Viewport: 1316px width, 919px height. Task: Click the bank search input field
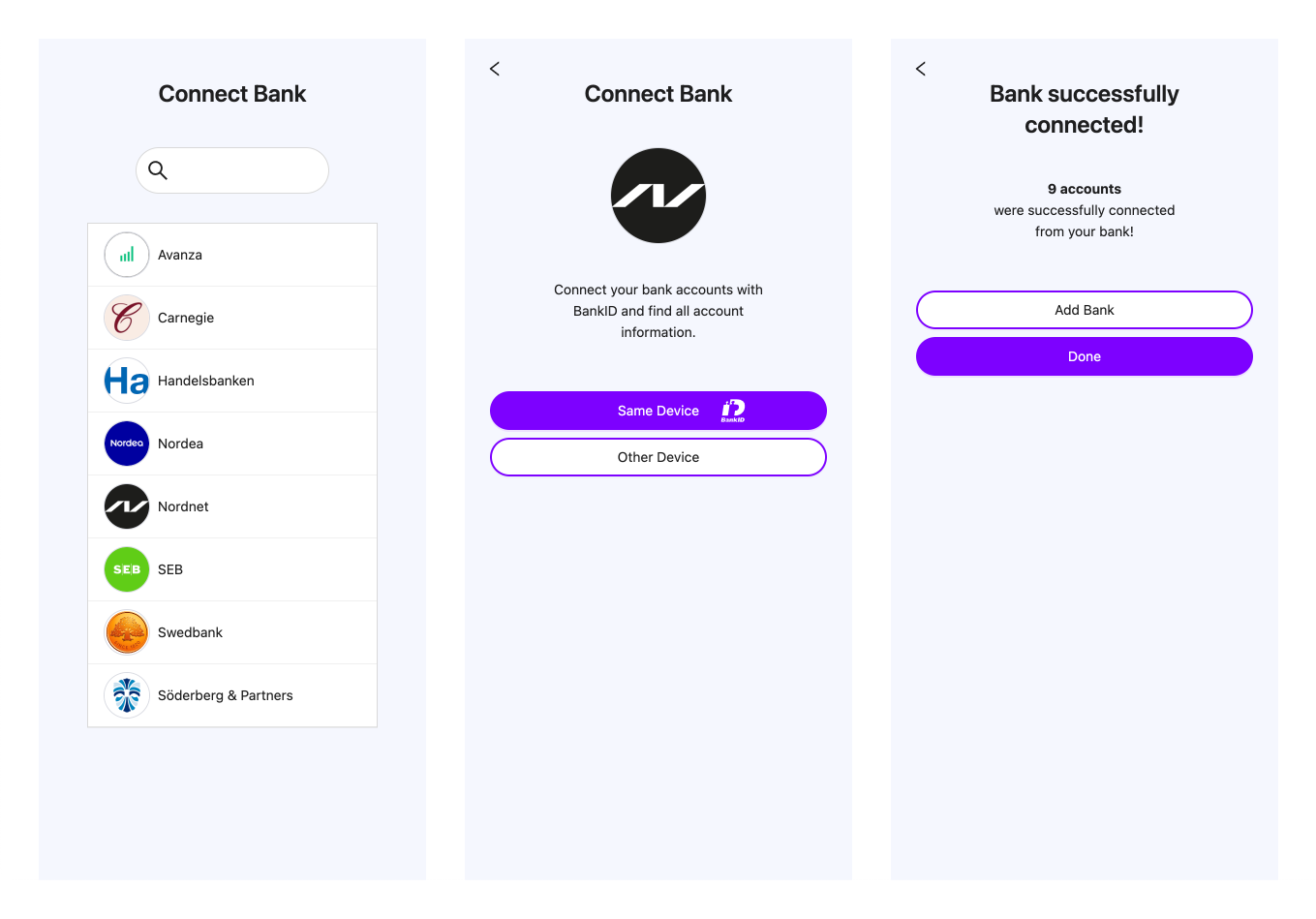coord(232,170)
